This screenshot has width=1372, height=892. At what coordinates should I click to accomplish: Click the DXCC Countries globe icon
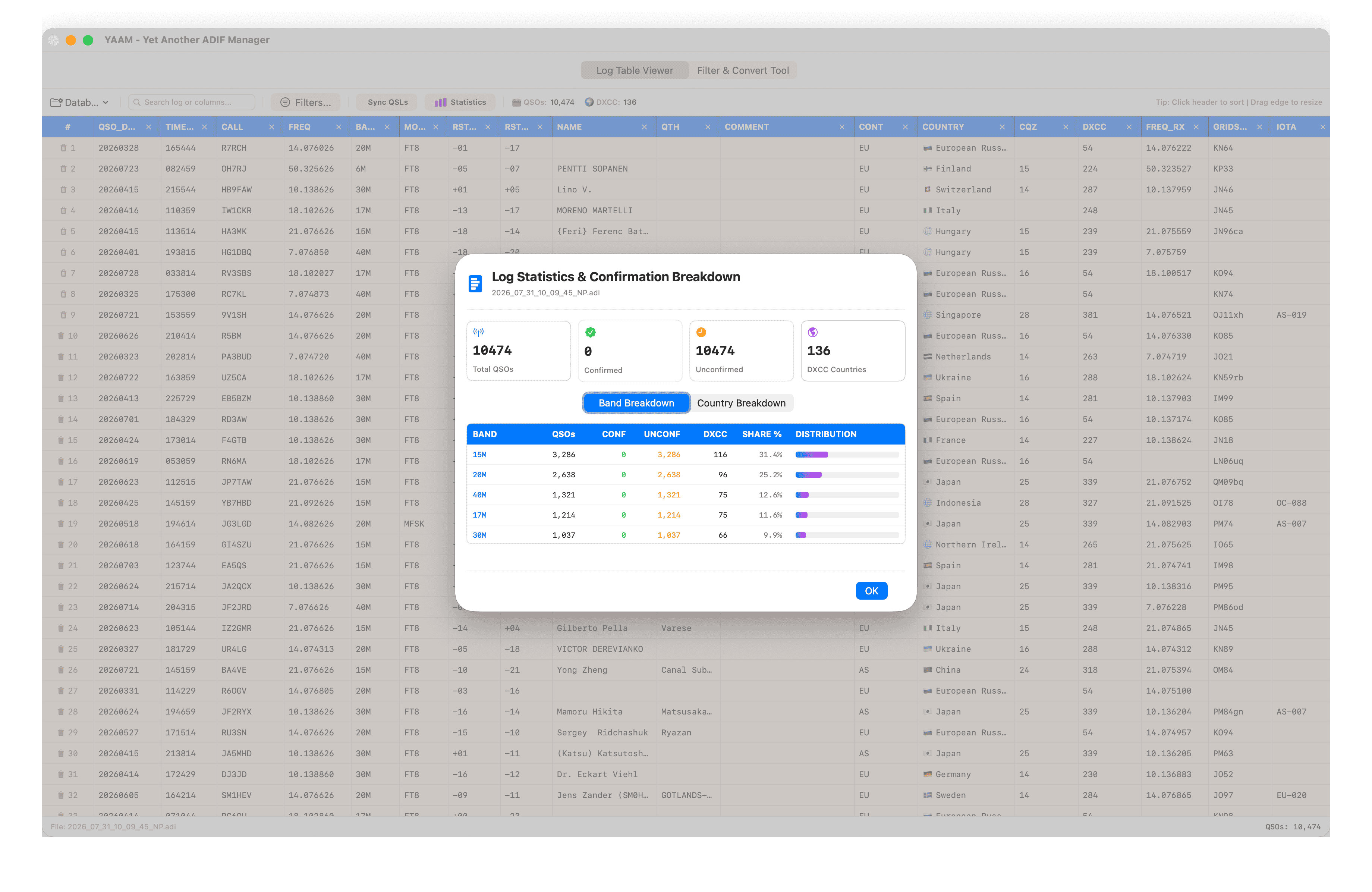point(812,332)
